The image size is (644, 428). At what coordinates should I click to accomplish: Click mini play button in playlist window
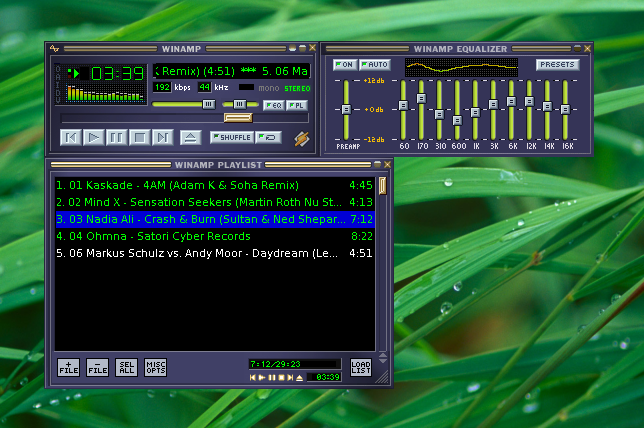pos(262,377)
